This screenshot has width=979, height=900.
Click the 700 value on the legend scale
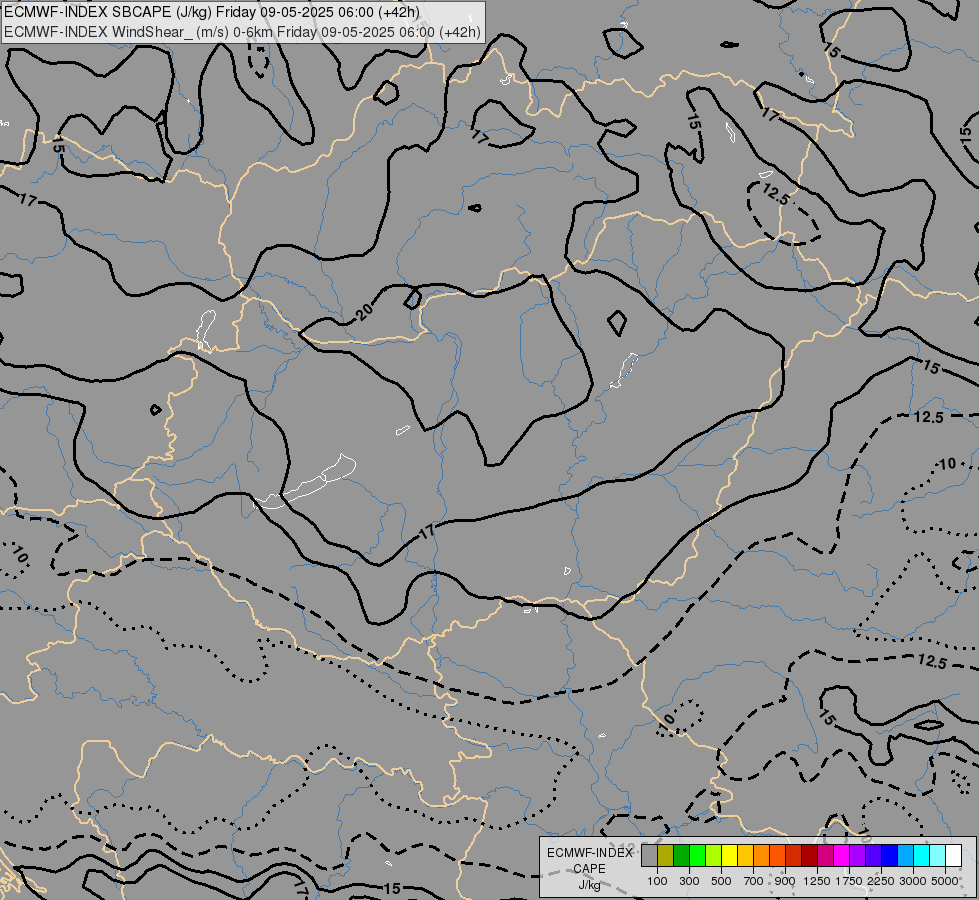(754, 881)
